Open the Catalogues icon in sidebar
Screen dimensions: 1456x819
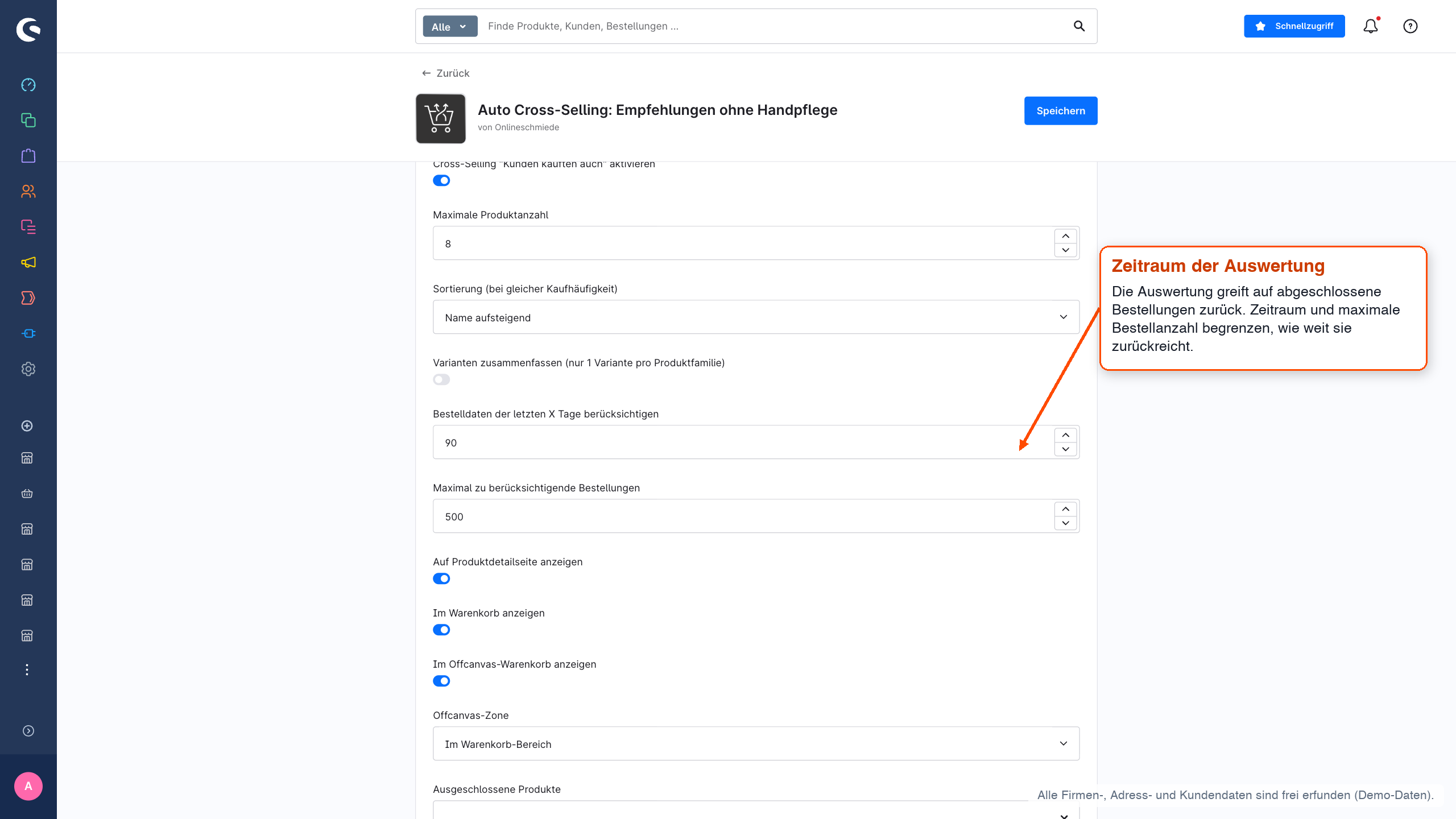coord(28,120)
